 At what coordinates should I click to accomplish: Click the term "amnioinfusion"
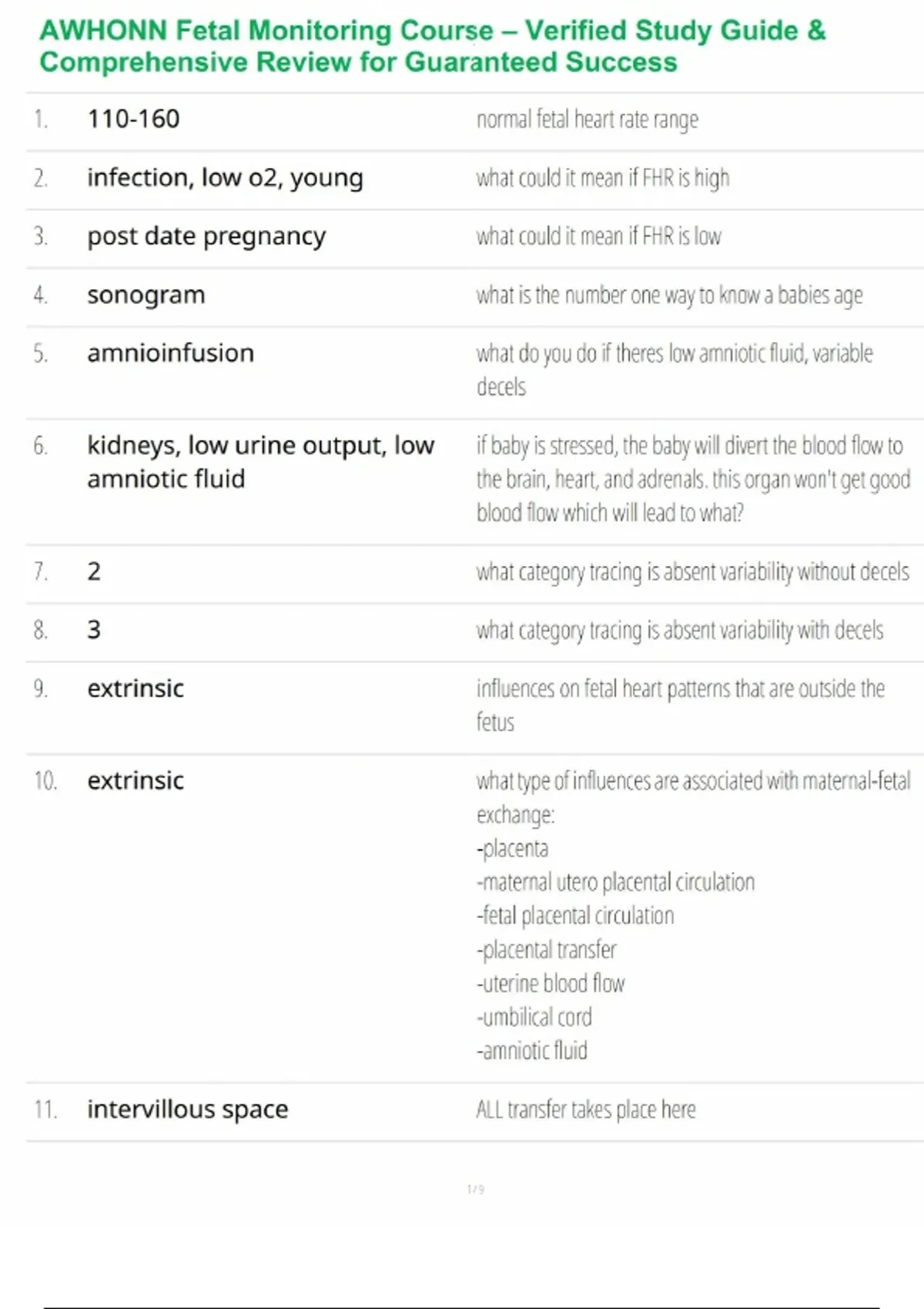[x=170, y=353]
